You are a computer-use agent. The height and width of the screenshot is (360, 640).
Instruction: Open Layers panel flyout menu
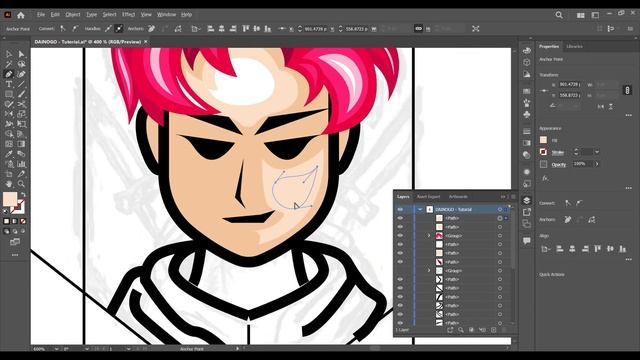point(513,197)
